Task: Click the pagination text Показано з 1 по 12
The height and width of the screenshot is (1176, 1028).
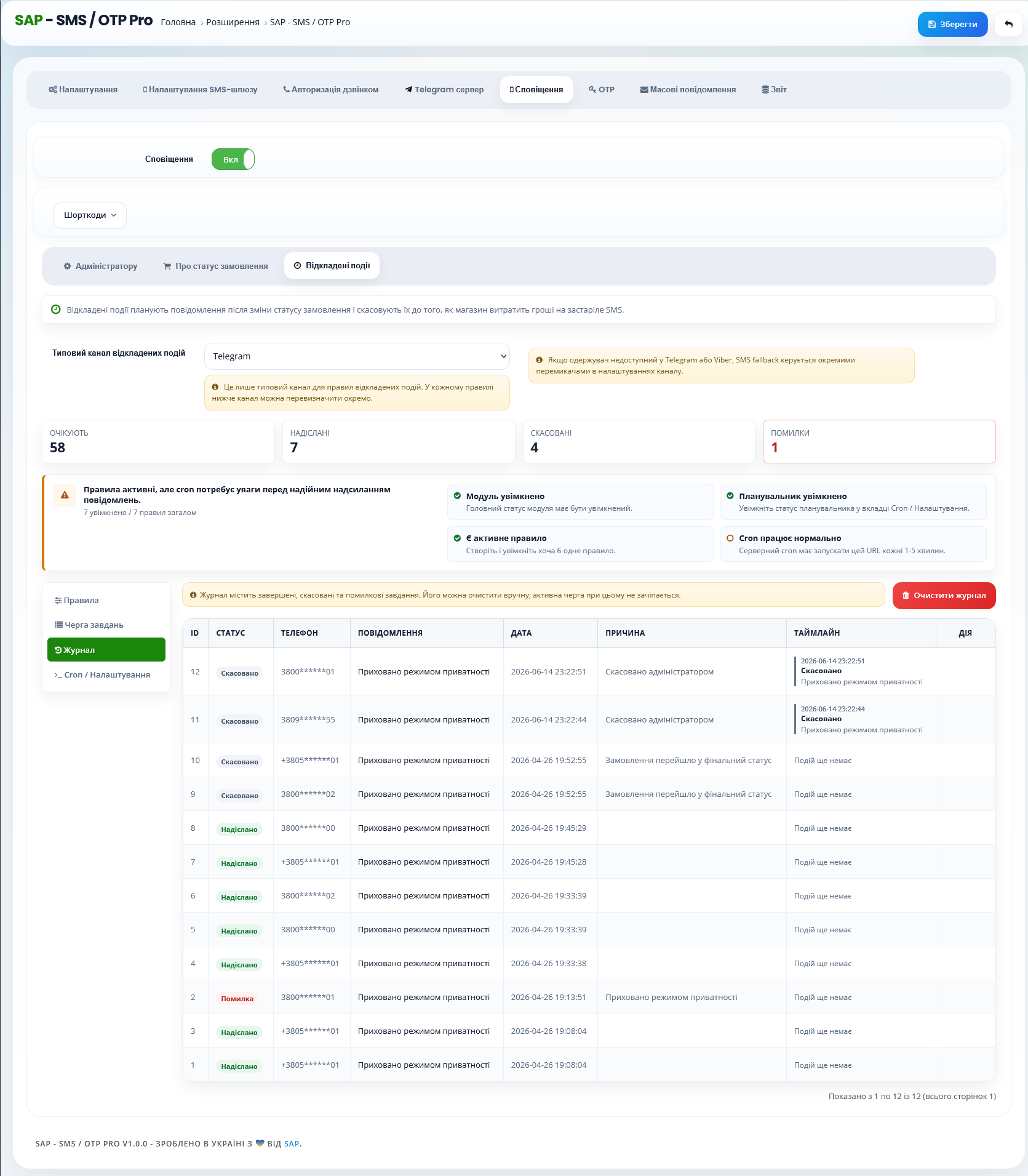Action: point(912,1096)
